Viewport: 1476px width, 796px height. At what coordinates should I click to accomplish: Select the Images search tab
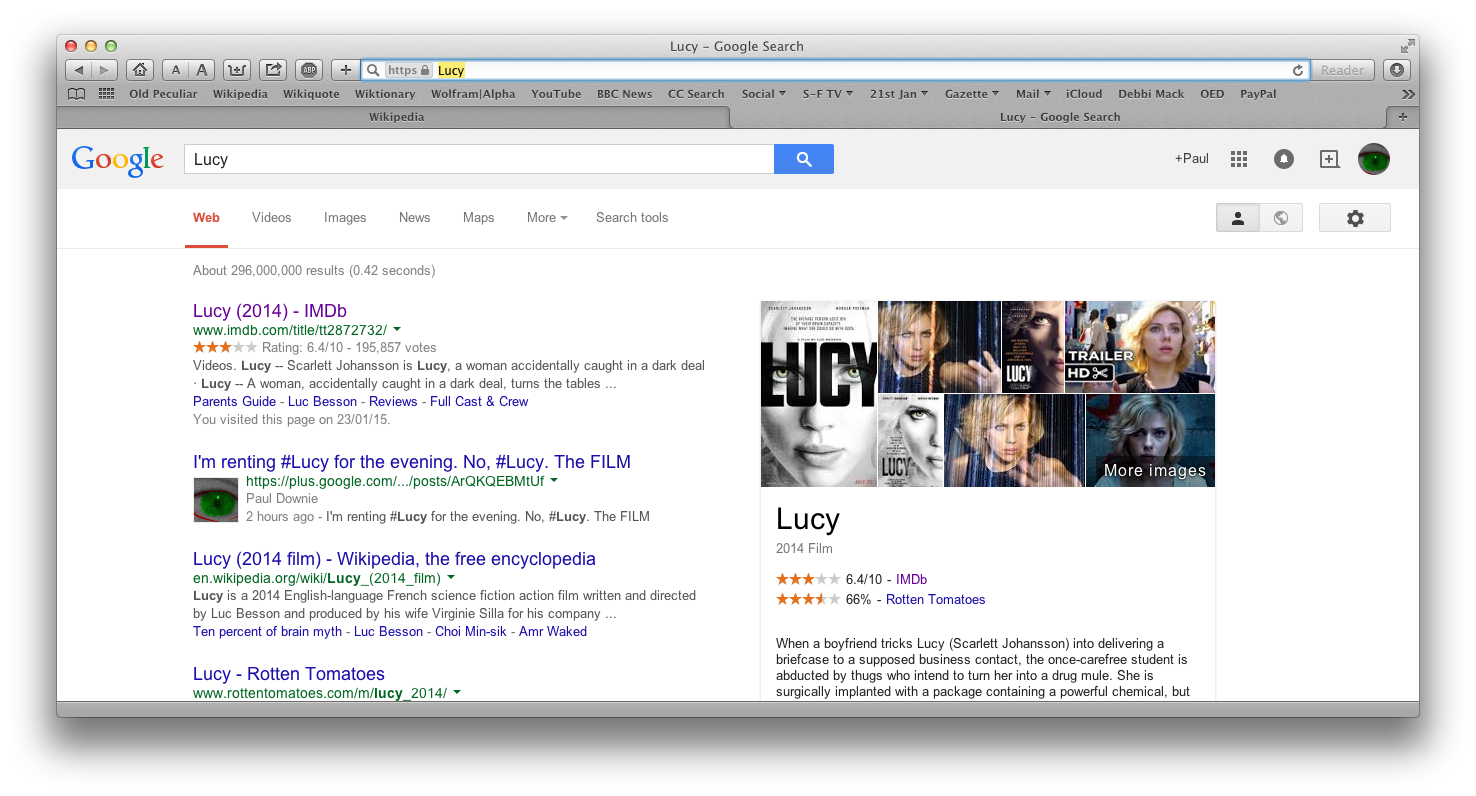(345, 217)
